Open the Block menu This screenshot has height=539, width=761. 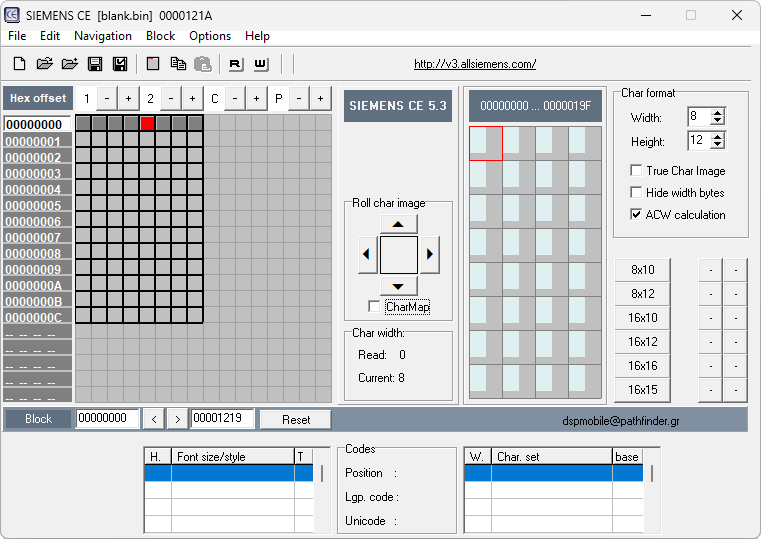pos(161,36)
